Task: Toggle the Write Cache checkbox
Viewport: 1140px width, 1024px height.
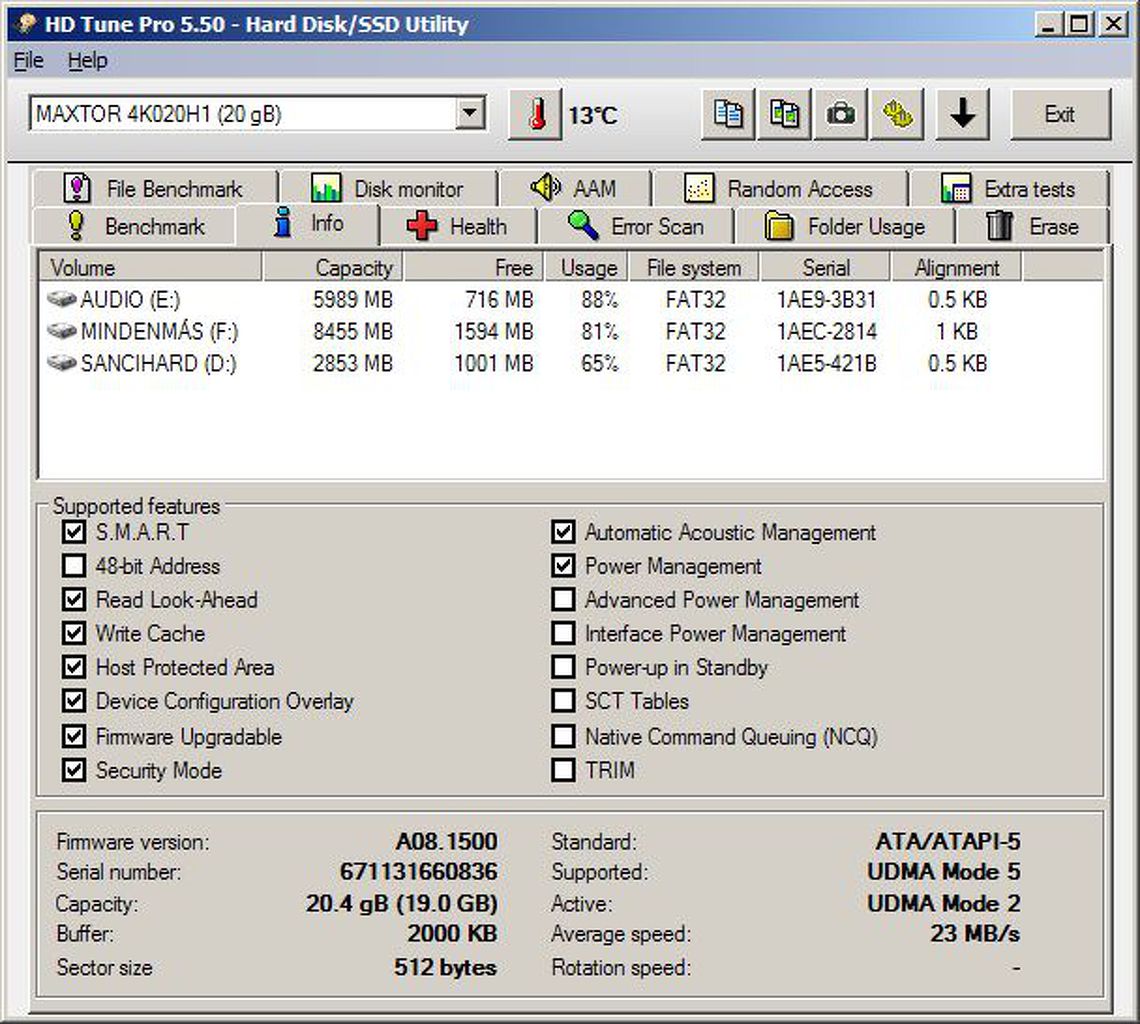Action: (73, 633)
